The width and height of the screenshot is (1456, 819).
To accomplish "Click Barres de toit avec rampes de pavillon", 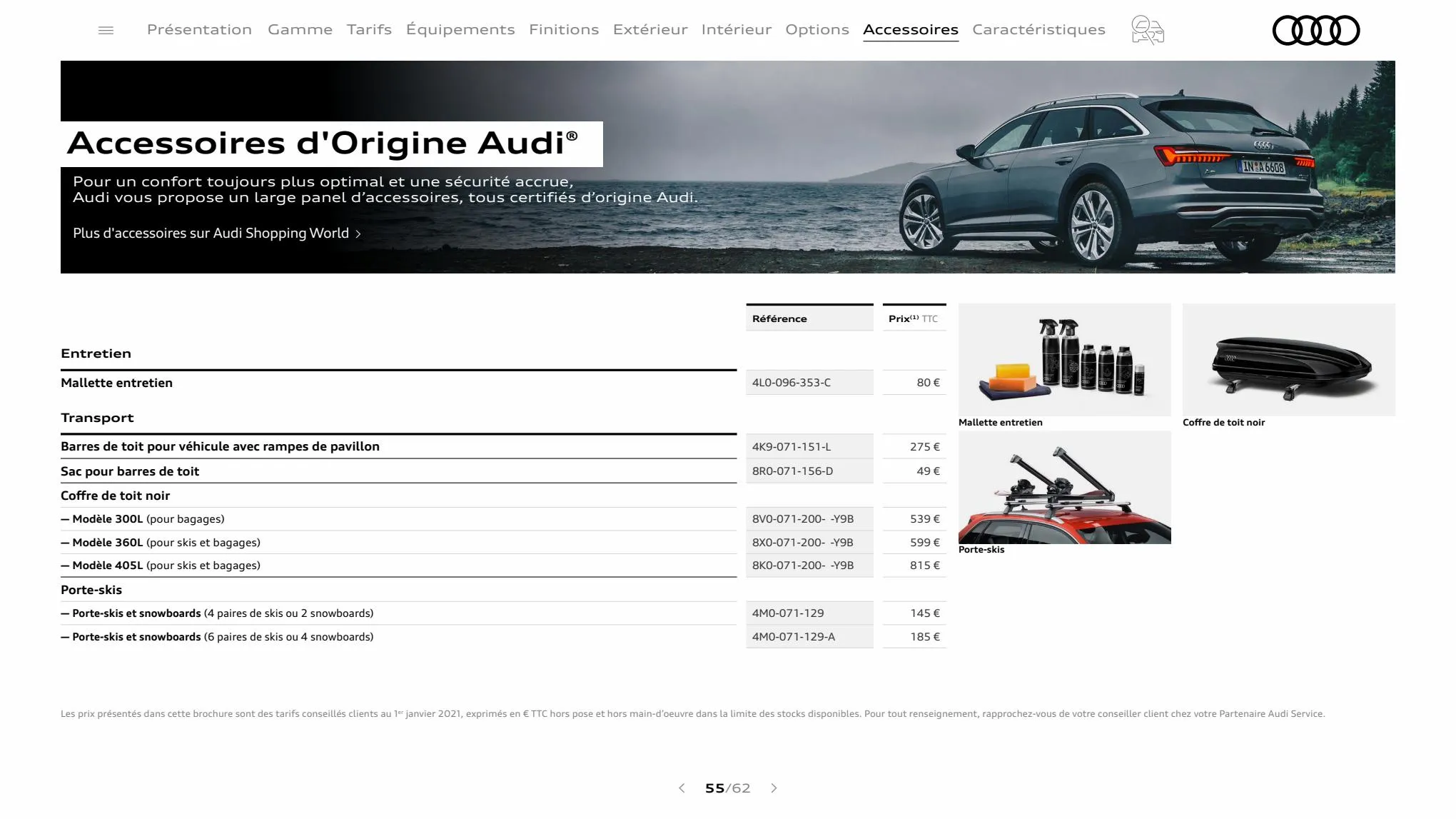I will (x=220, y=446).
